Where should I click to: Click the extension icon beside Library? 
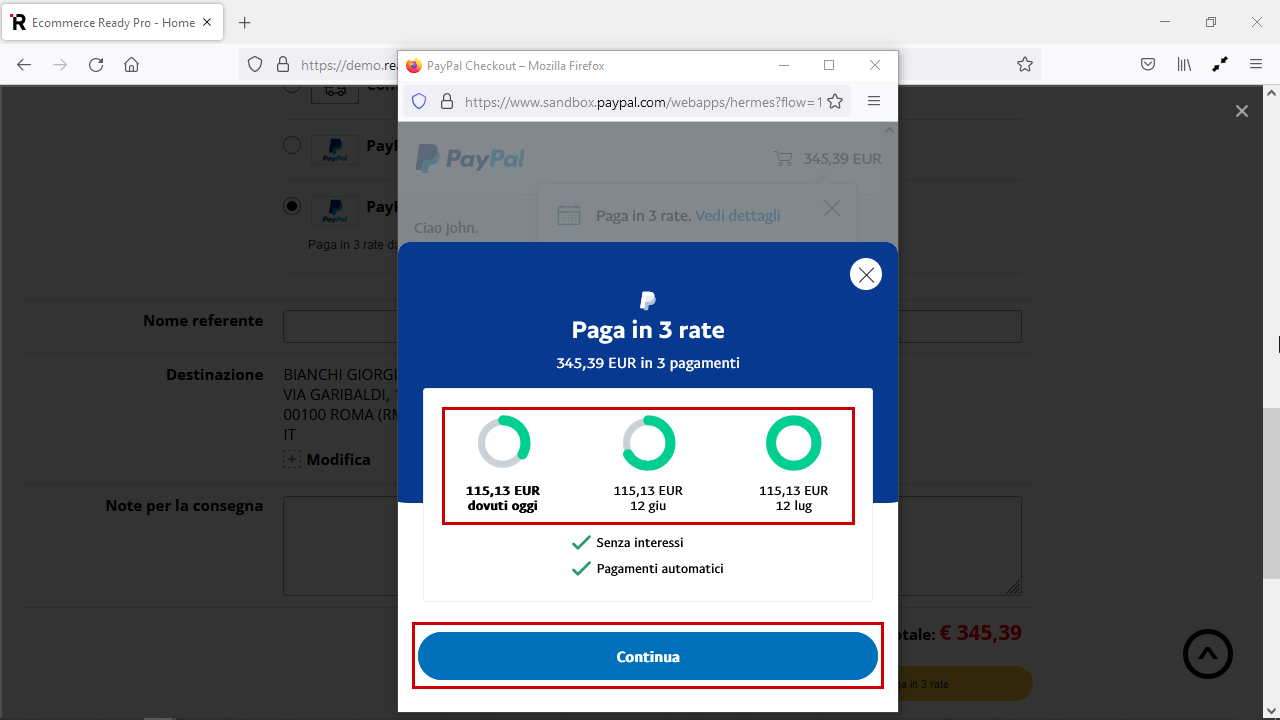pos(1220,64)
